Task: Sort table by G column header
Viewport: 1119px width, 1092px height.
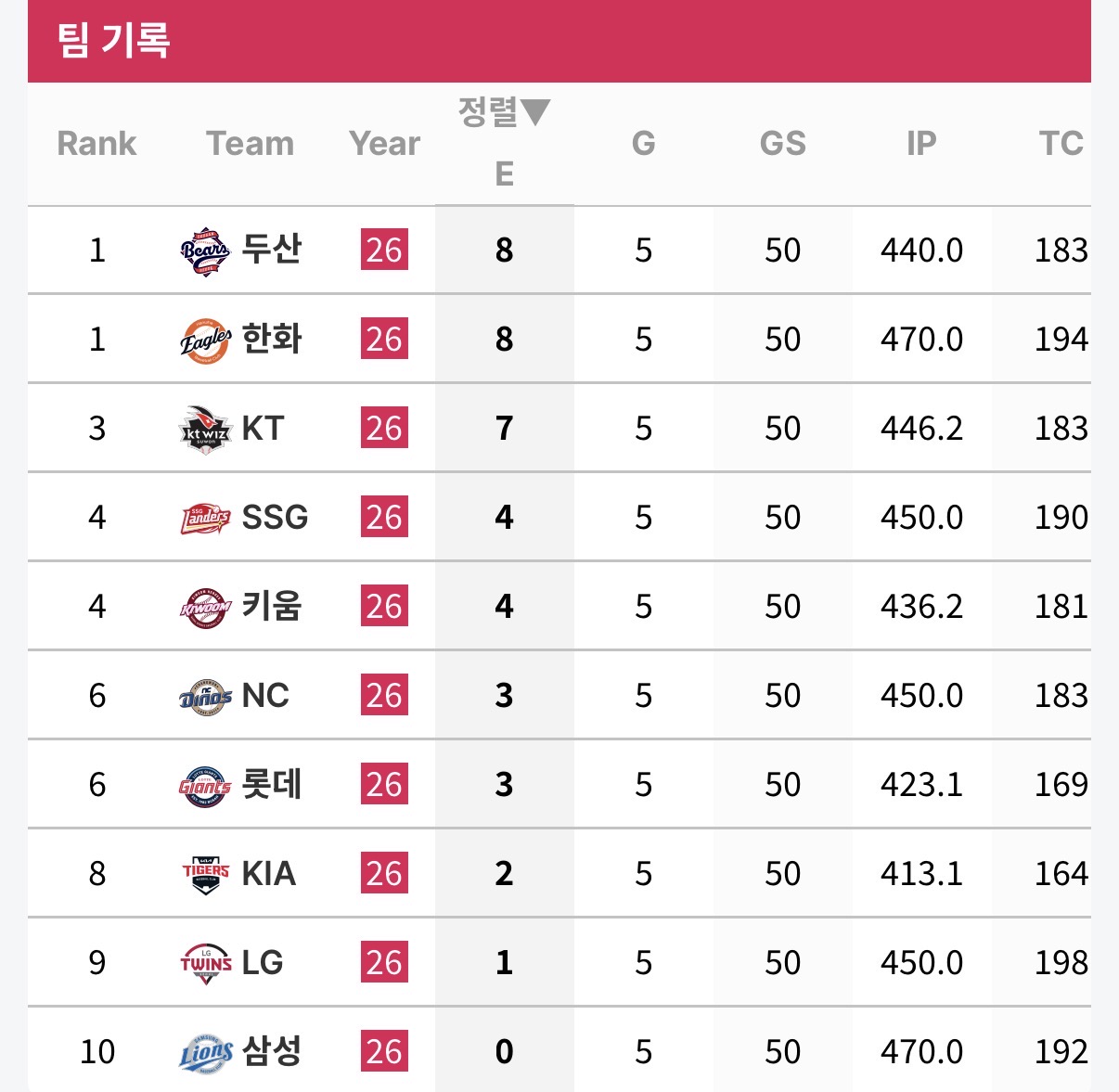Action: 643,144
